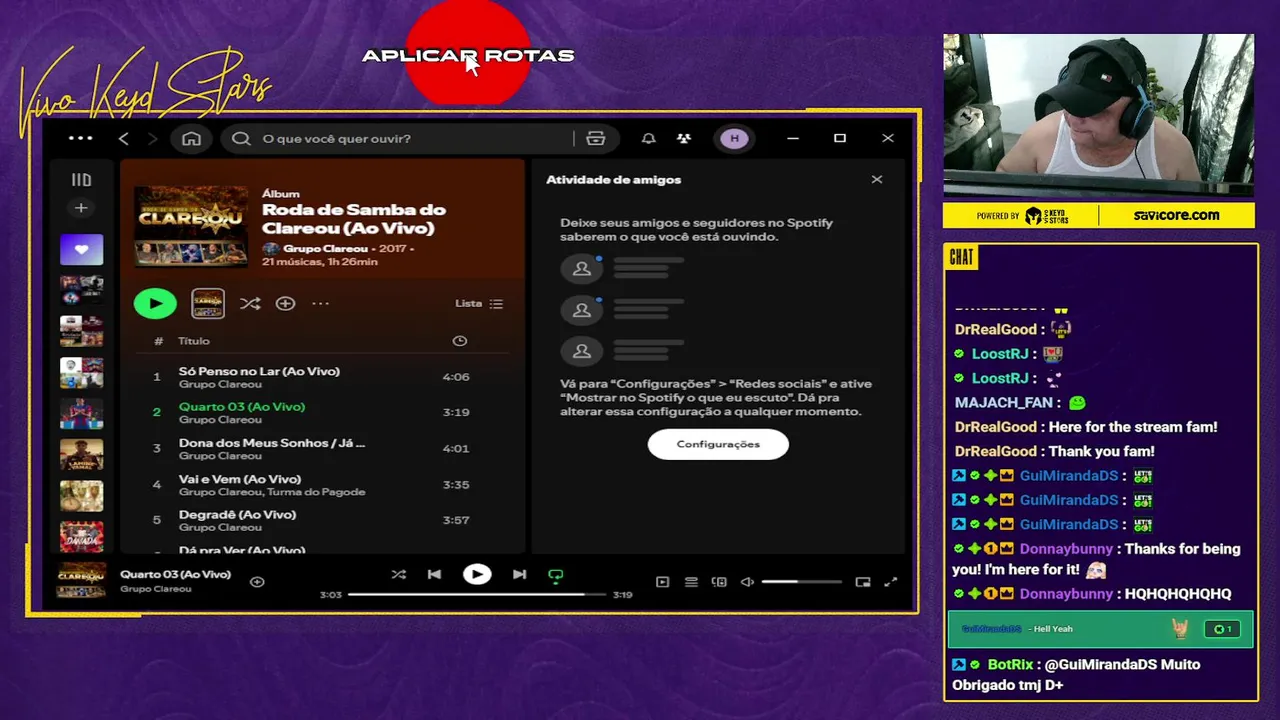Skip to the previous track
Viewport: 1280px width, 720px height.
[x=434, y=574]
